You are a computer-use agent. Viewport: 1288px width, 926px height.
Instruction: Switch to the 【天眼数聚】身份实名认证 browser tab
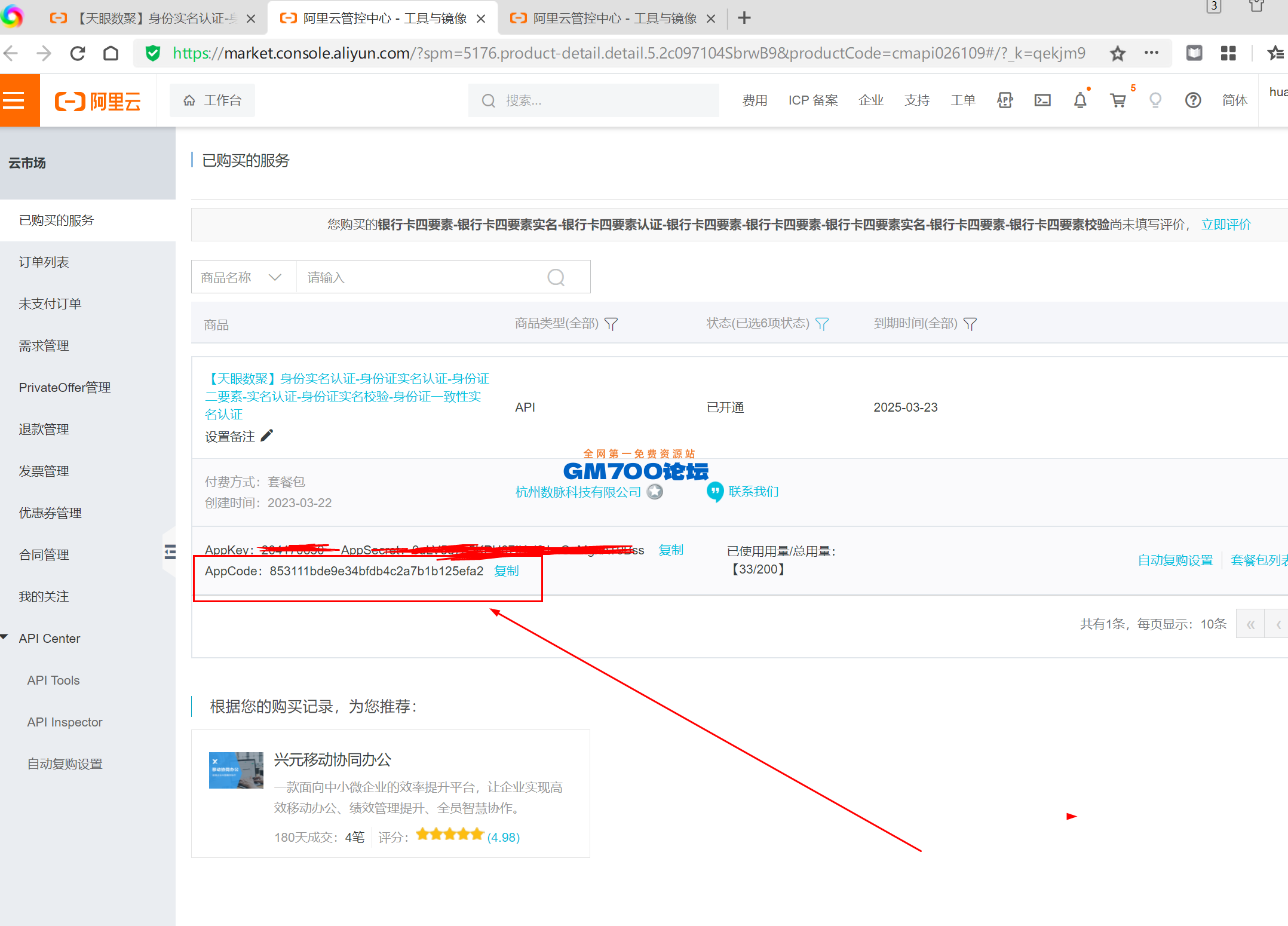(149, 18)
